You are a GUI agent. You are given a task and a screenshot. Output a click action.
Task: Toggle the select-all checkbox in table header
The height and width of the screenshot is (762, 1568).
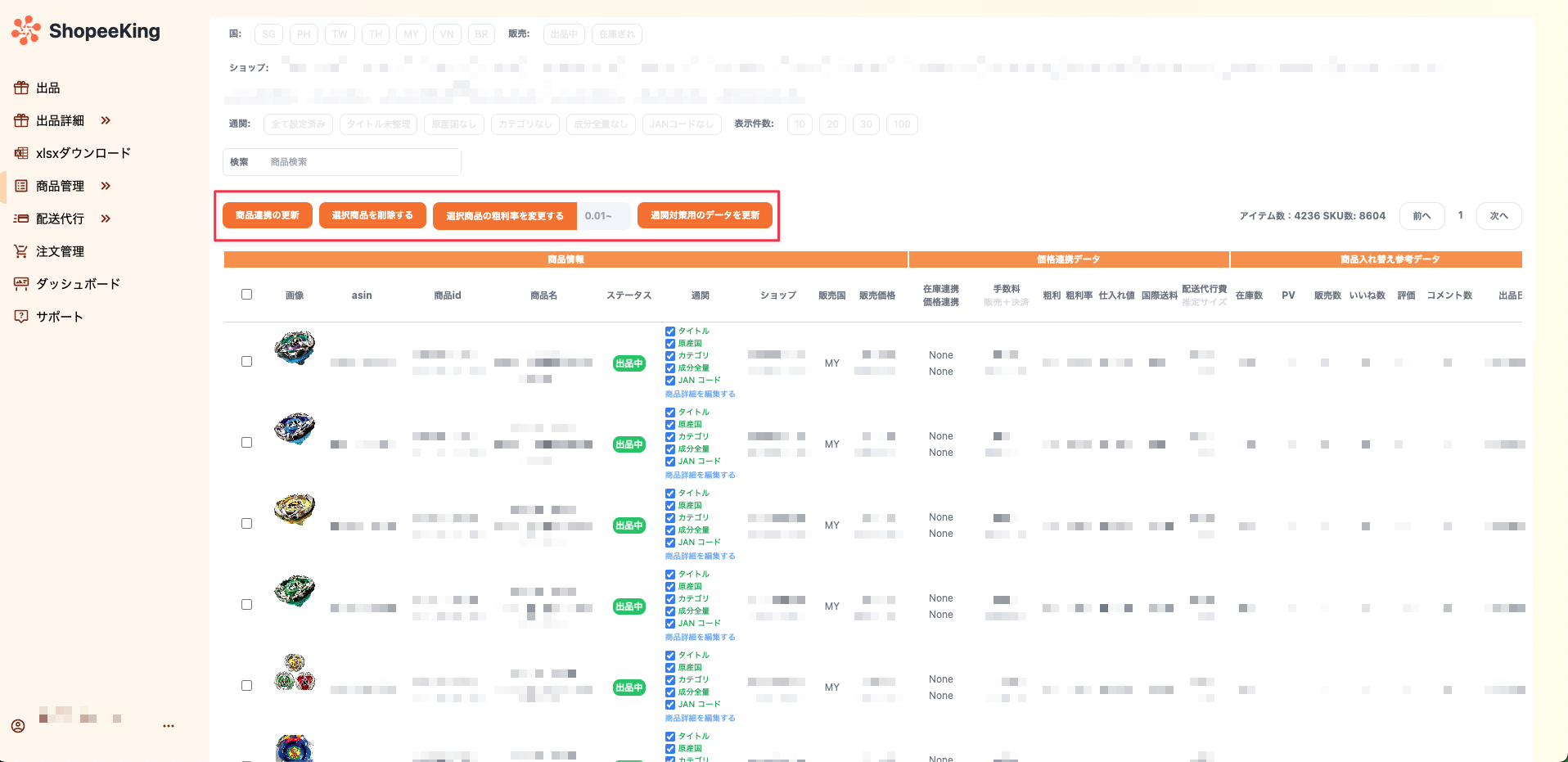coord(246,295)
